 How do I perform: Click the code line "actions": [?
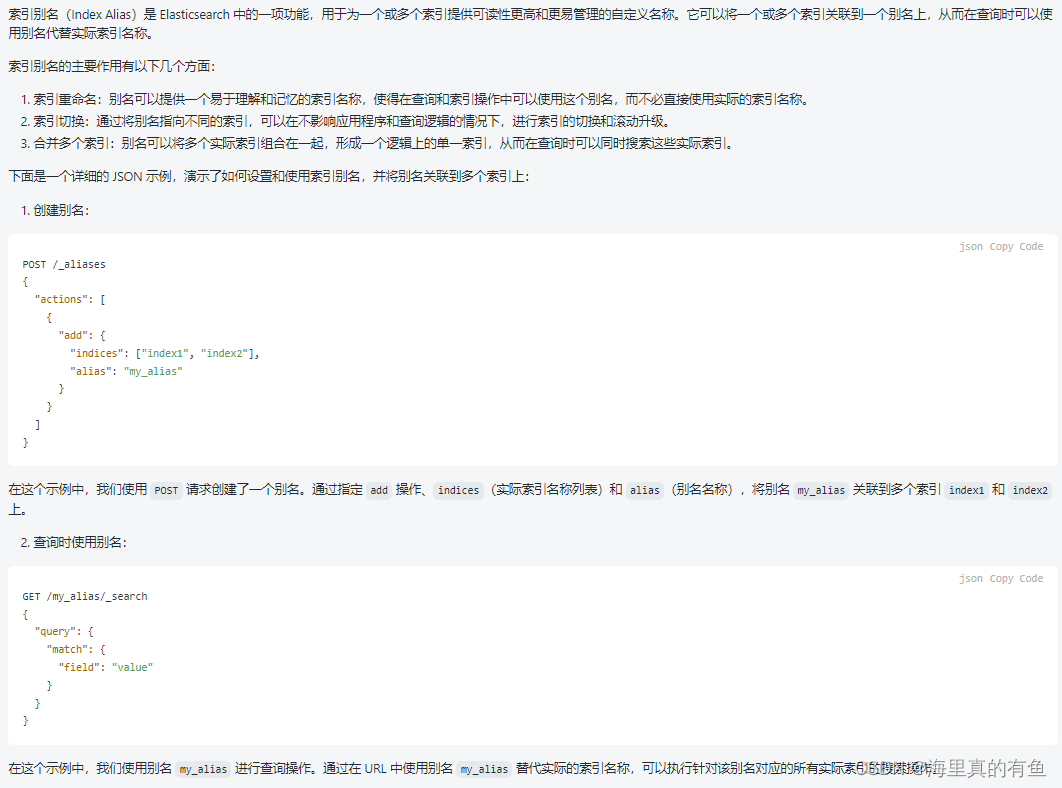pos(70,299)
